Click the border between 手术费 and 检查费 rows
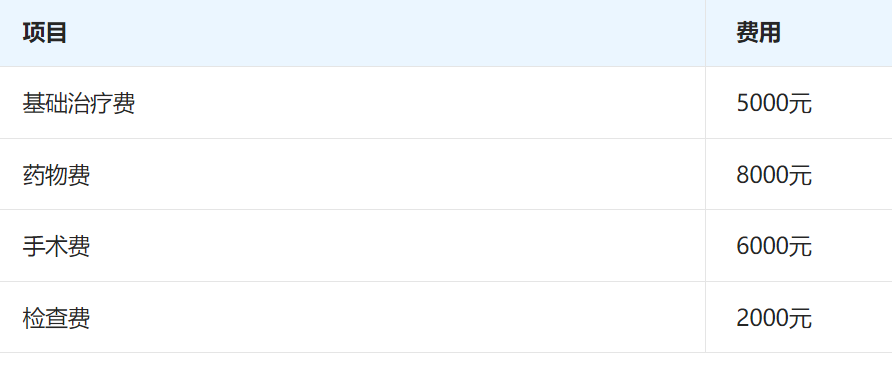892x372 pixels. [x=446, y=282]
